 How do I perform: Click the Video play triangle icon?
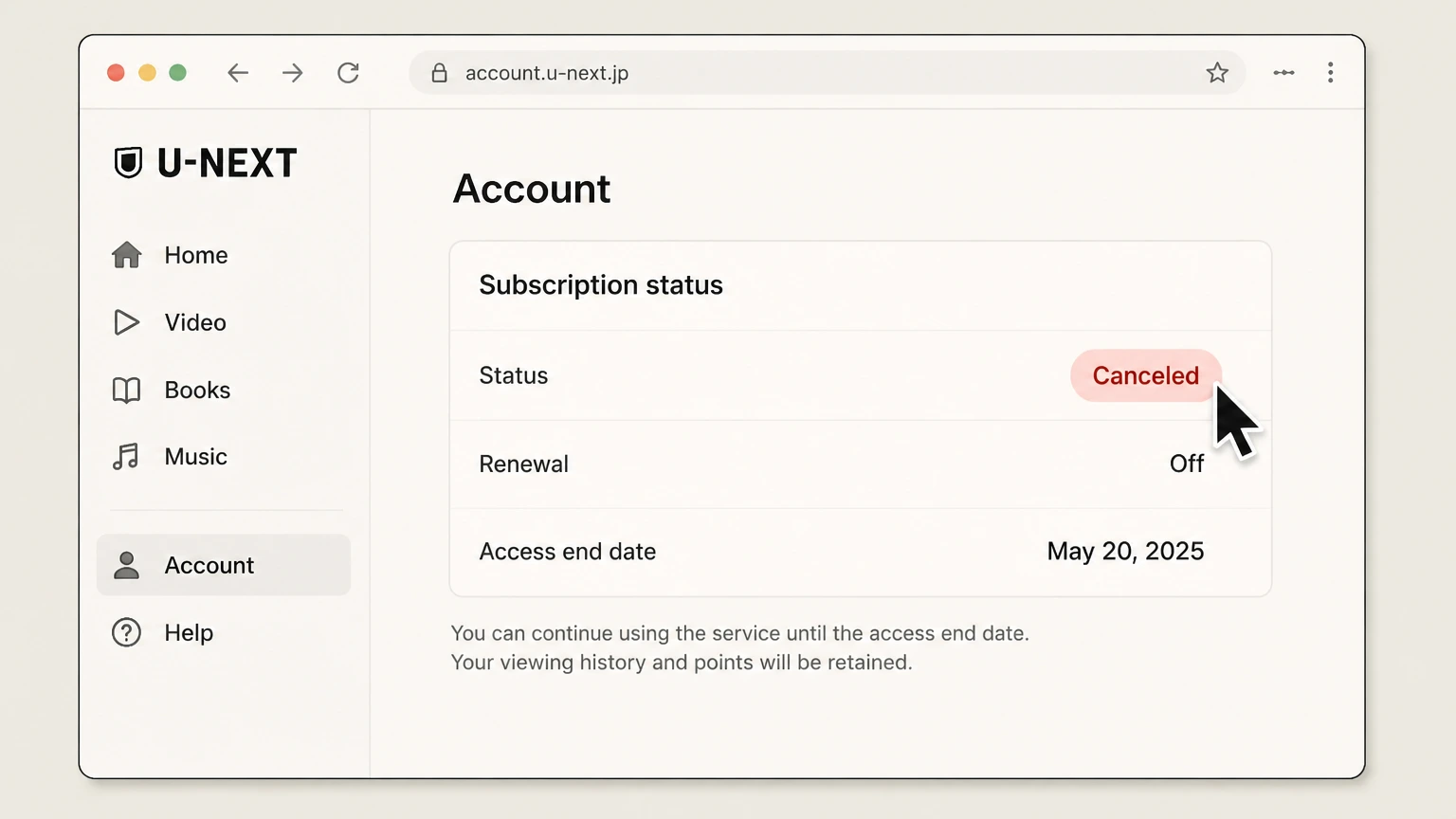126,322
